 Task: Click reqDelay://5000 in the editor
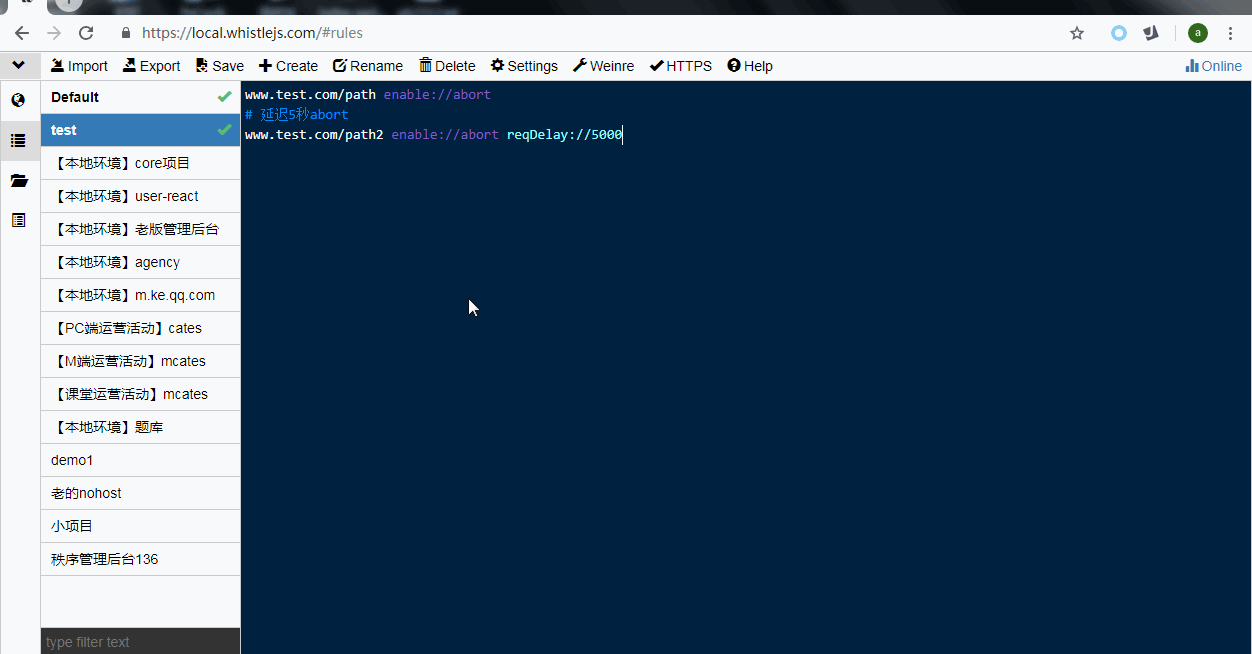coord(564,135)
